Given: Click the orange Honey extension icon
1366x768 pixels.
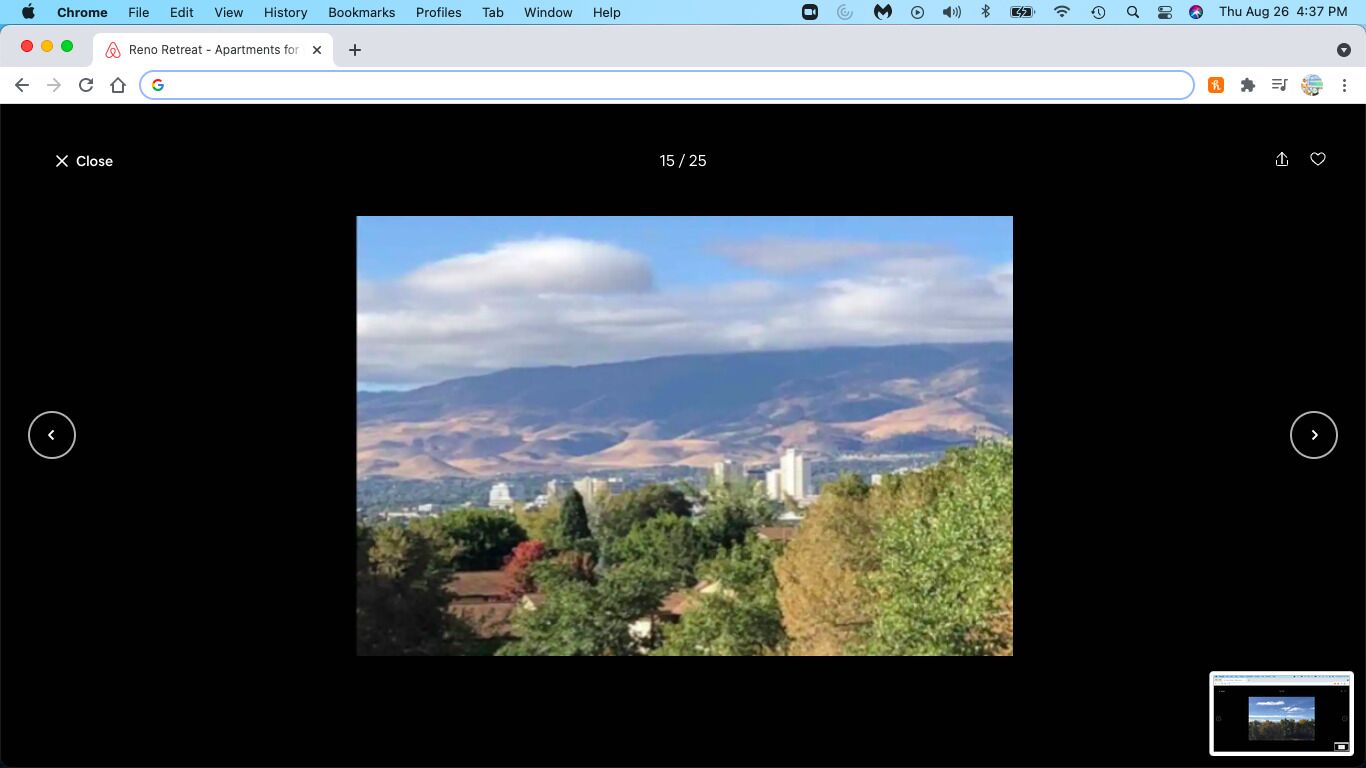Looking at the screenshot, I should pos(1216,85).
